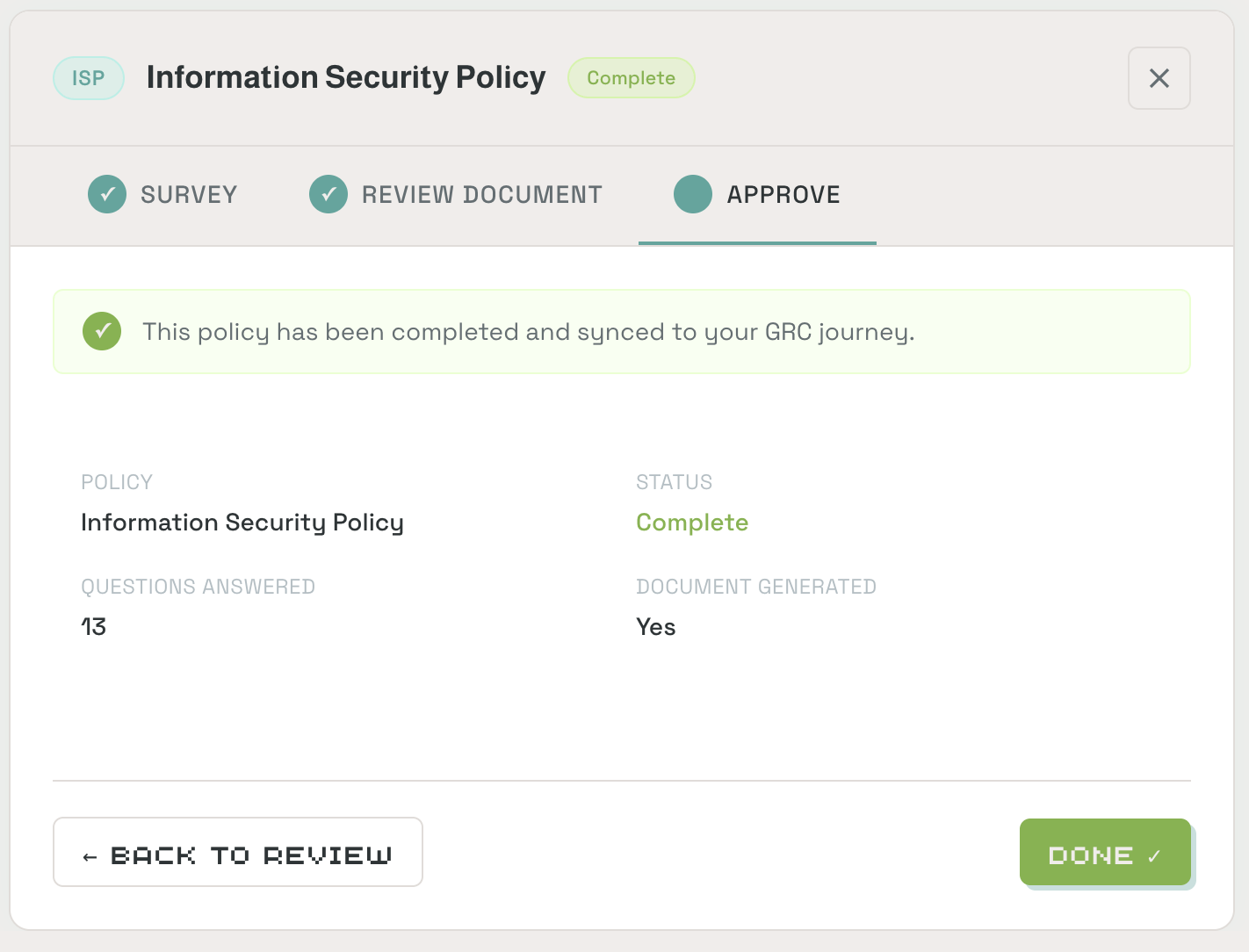1249x952 pixels.
Task: Click the POLICY field label
Action: [117, 482]
